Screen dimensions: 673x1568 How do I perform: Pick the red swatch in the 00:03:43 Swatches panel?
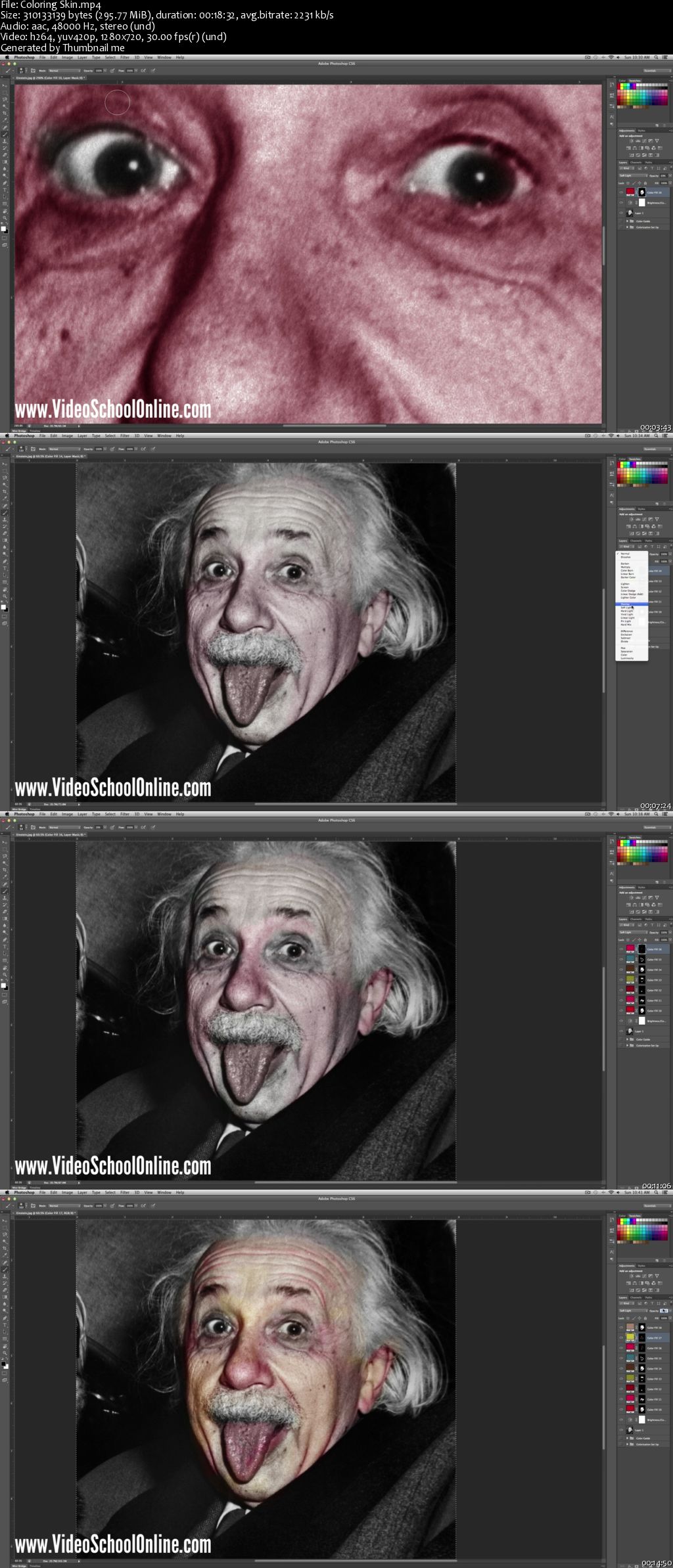pos(619,86)
